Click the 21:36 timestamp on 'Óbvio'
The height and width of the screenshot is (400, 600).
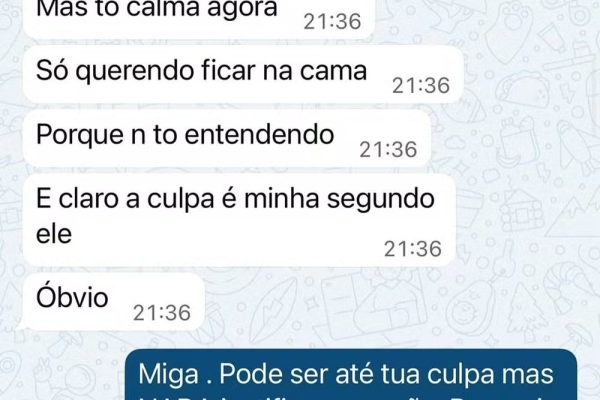[x=162, y=313]
